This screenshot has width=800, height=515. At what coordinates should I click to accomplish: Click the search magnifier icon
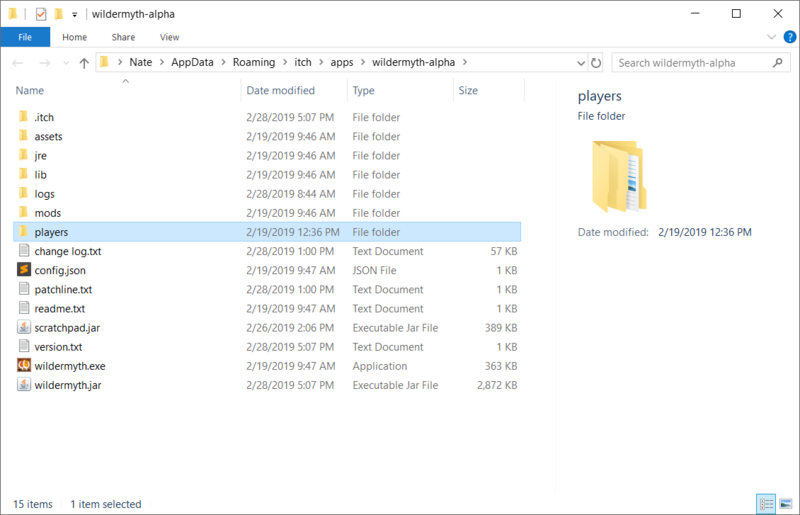[x=776, y=62]
